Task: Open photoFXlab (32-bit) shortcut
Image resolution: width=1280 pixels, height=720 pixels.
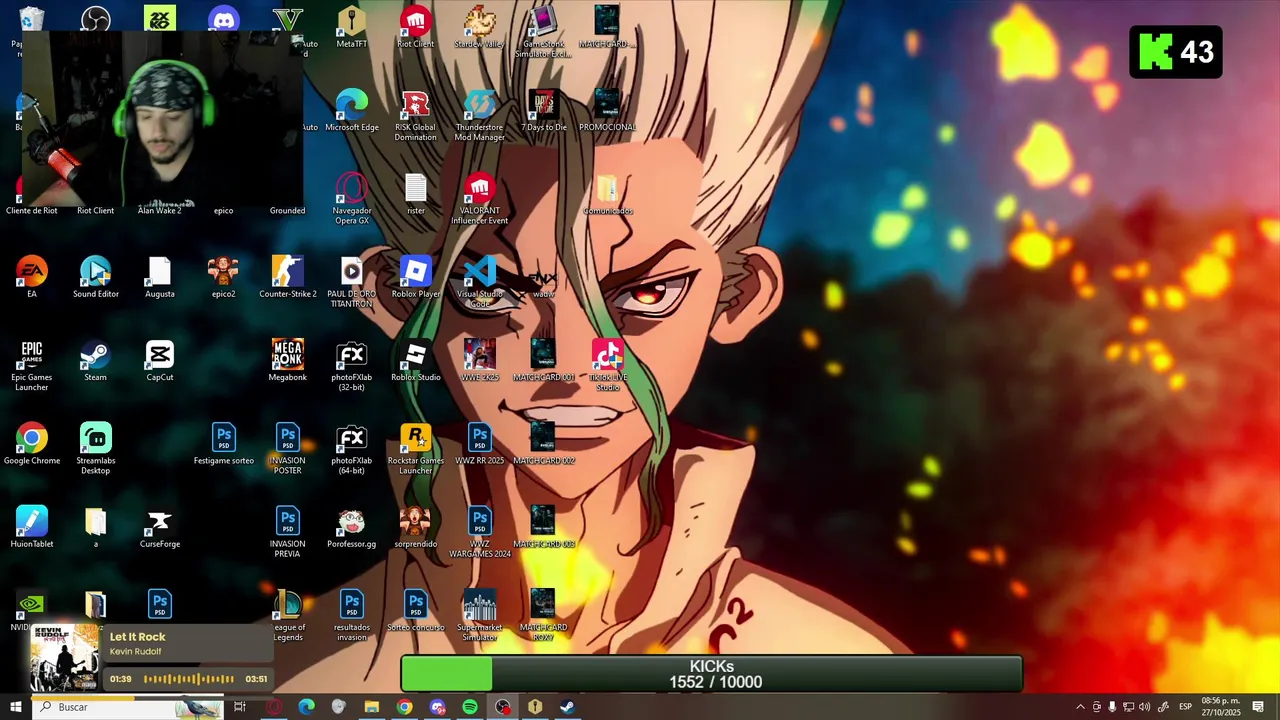Action: (x=352, y=365)
